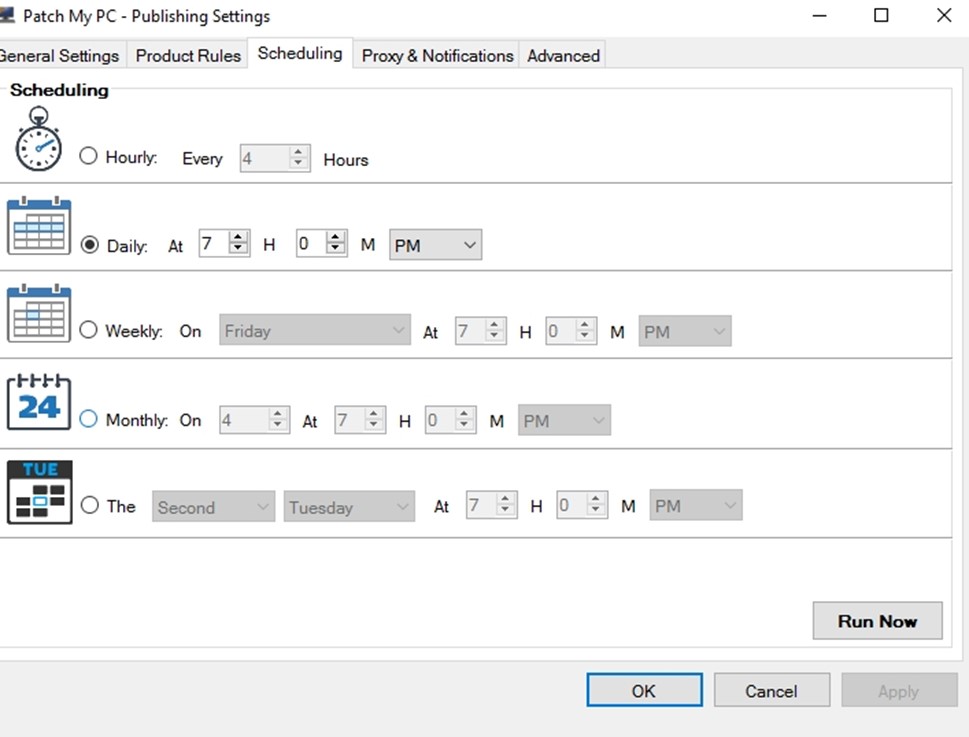
Task: Increase the Hourly interval value
Action: tap(298, 152)
